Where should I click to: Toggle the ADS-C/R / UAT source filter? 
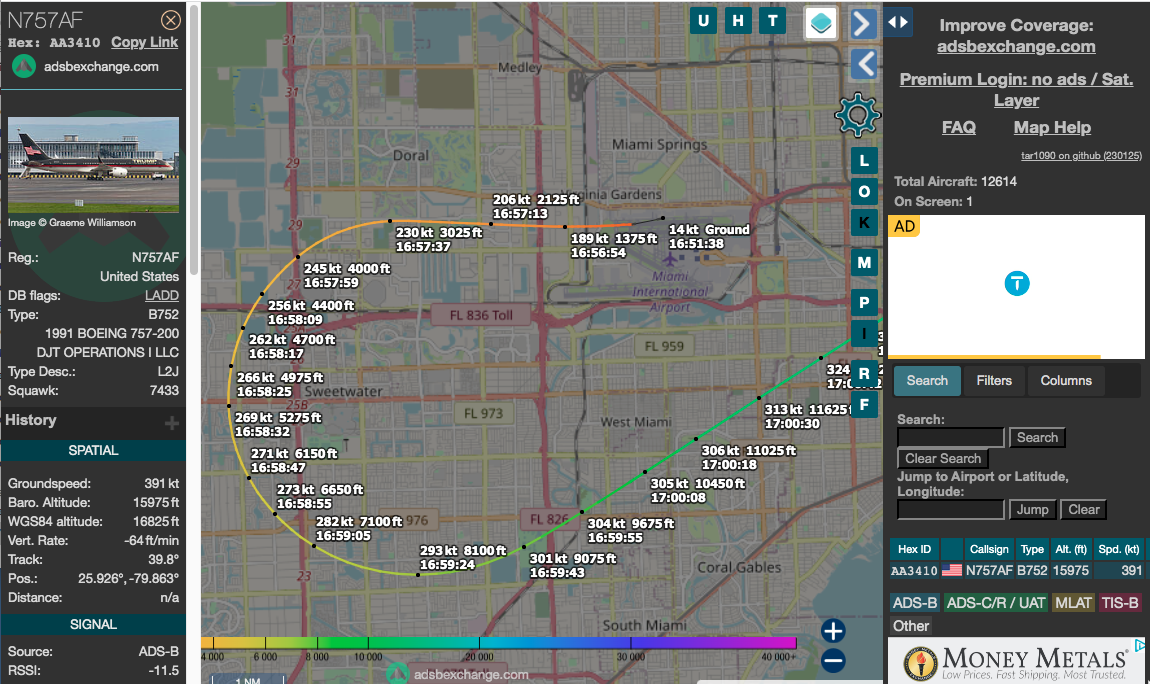(x=995, y=603)
